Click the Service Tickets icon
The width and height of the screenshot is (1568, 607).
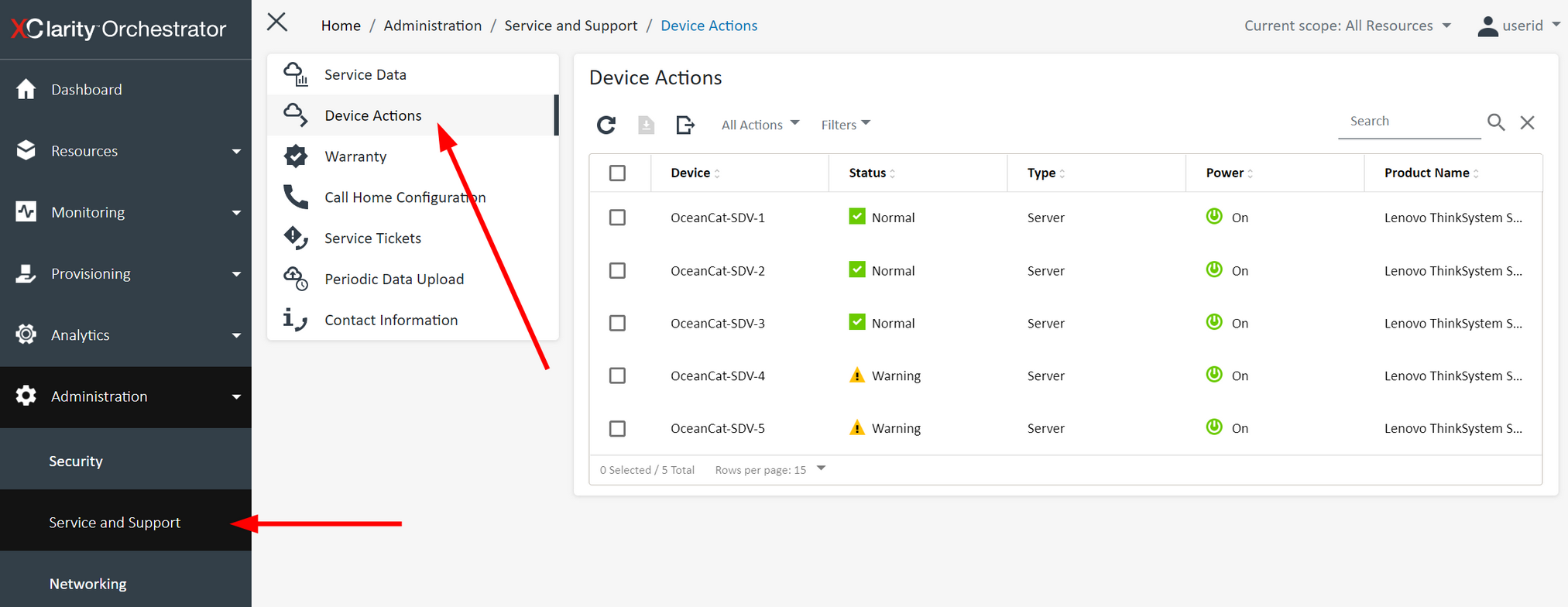tap(296, 238)
